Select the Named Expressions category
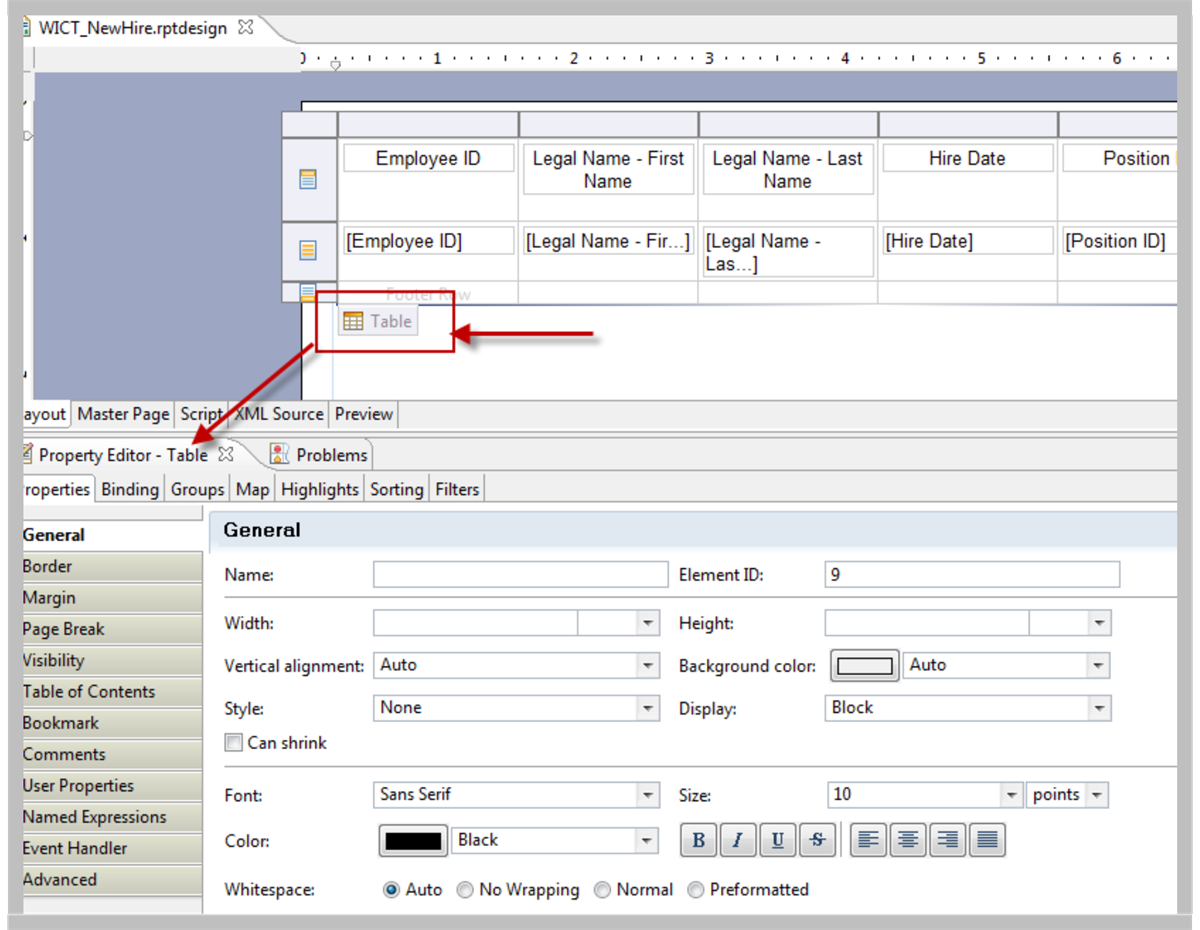 (x=110, y=817)
